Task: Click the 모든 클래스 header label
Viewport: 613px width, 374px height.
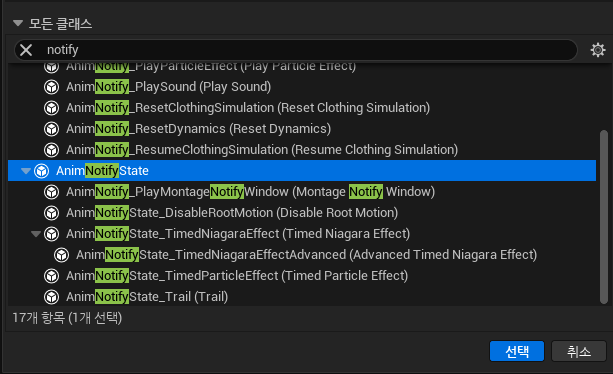Action: coord(61,24)
